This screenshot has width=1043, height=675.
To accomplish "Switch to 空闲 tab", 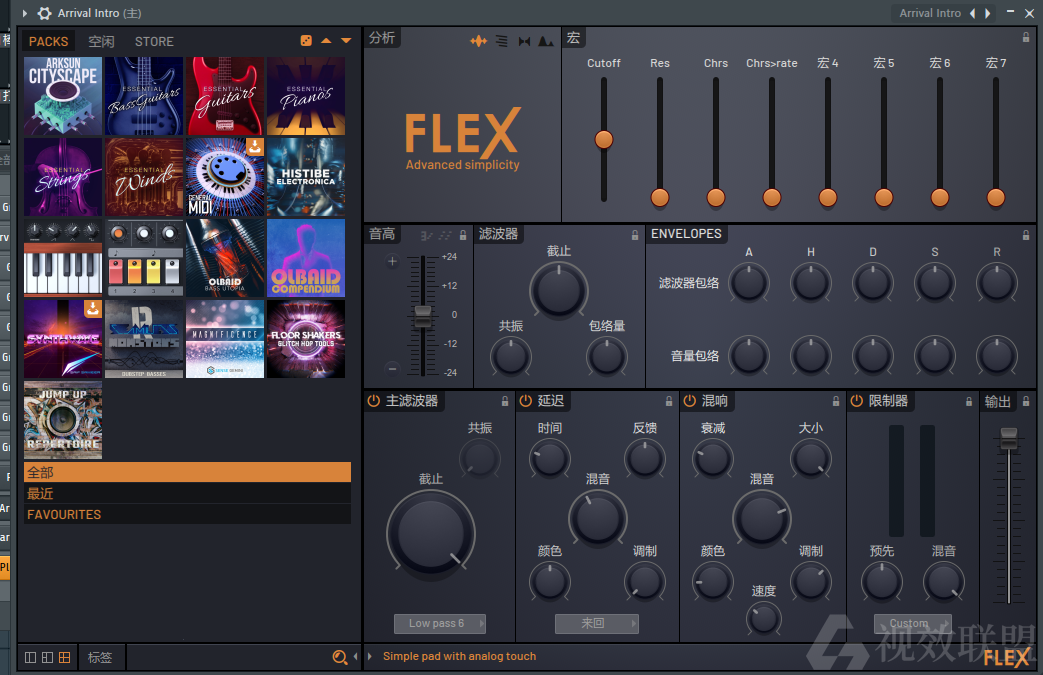I will (x=101, y=41).
